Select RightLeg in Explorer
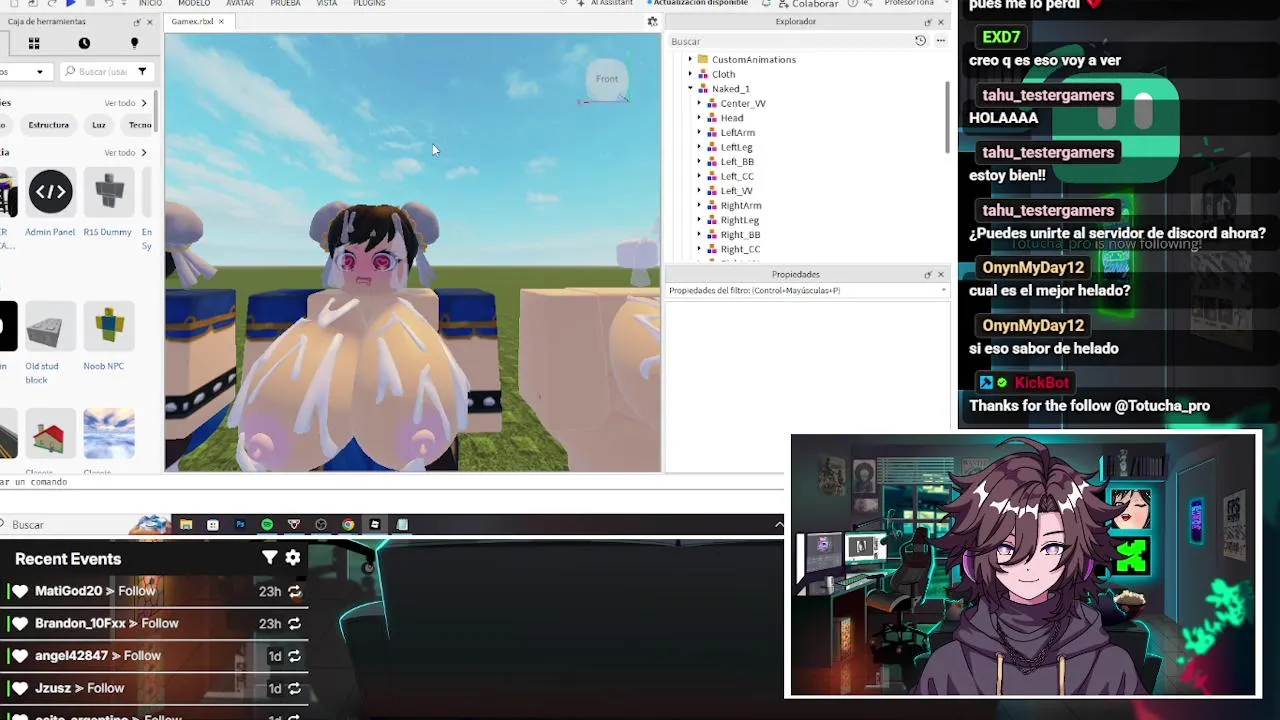1280x720 pixels. click(740, 220)
